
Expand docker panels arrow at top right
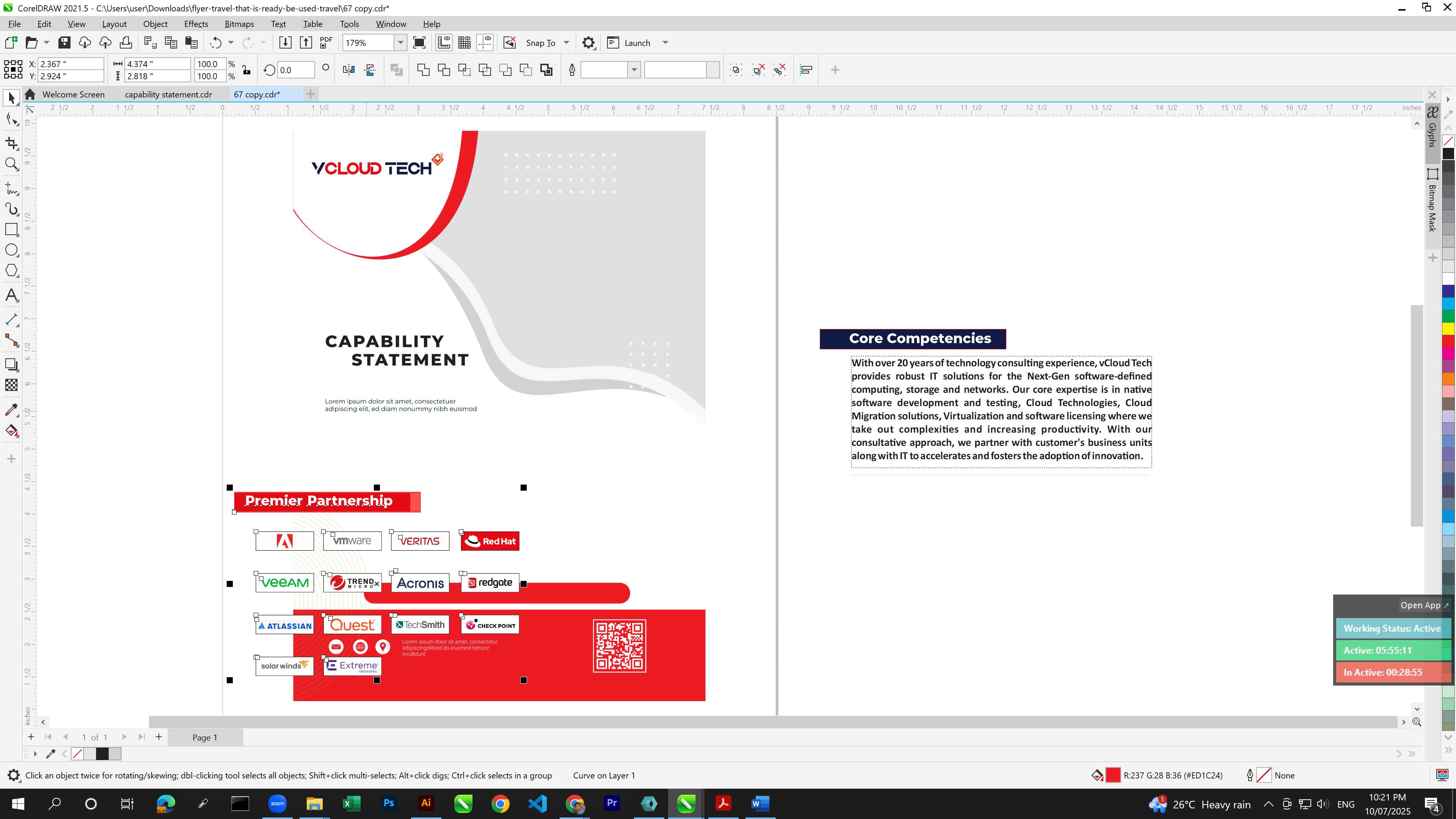pos(1448,99)
